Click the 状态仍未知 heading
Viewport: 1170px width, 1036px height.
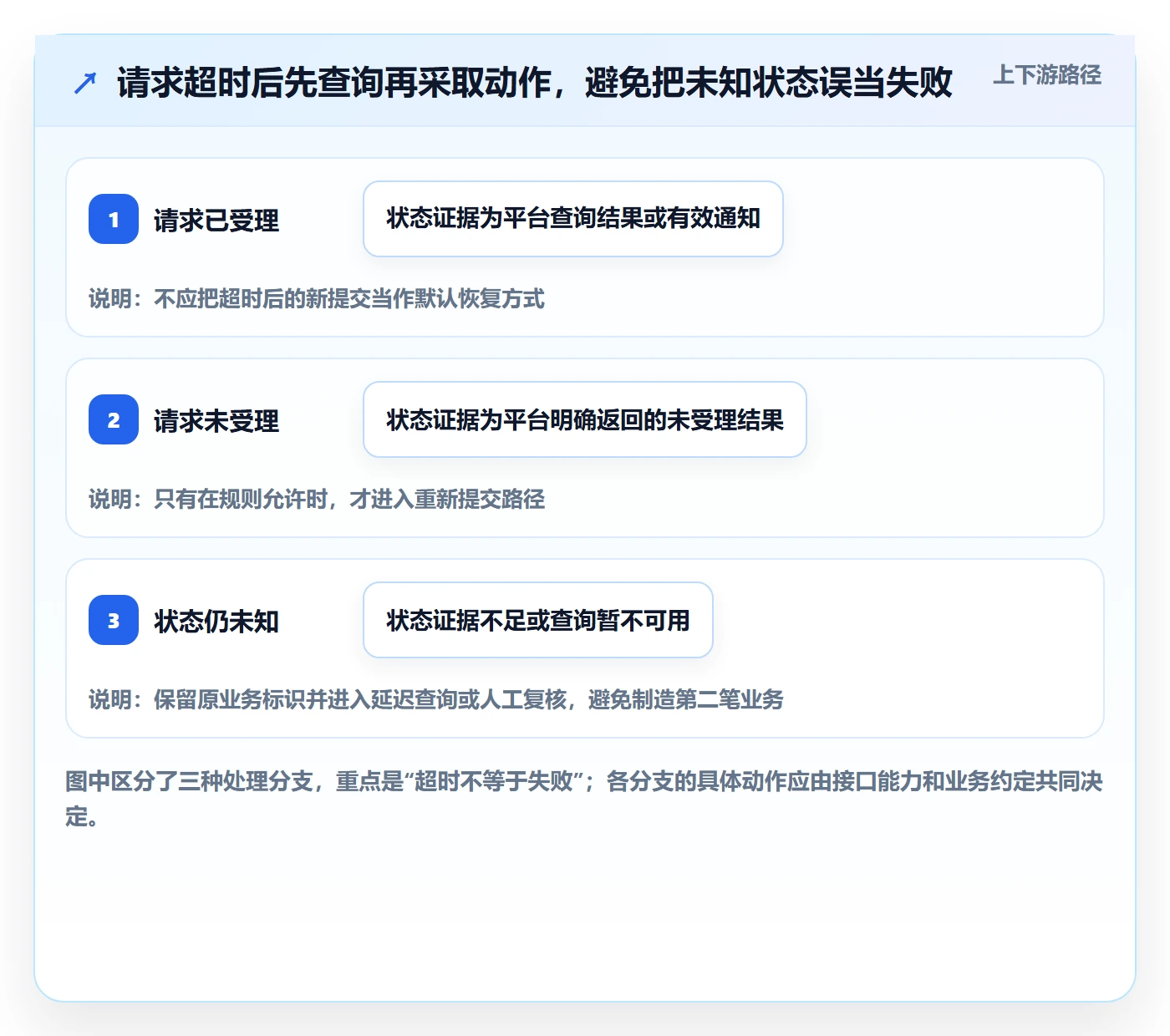click(x=216, y=622)
